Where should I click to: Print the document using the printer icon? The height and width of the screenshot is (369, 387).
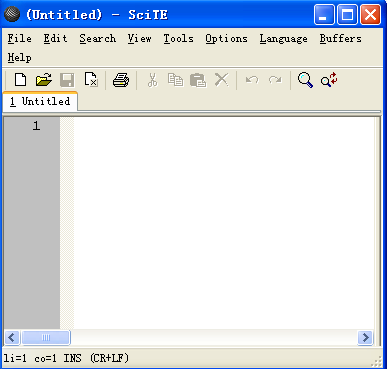pos(121,80)
